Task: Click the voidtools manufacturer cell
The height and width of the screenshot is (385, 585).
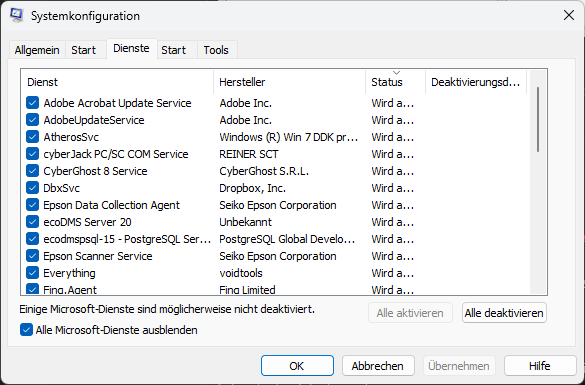Action: (x=241, y=273)
